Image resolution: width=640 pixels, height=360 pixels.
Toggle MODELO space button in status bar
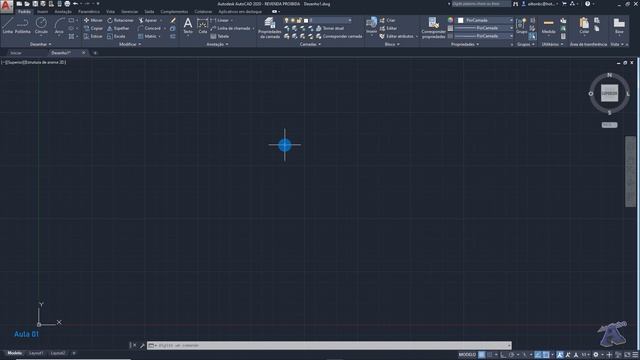coord(467,355)
